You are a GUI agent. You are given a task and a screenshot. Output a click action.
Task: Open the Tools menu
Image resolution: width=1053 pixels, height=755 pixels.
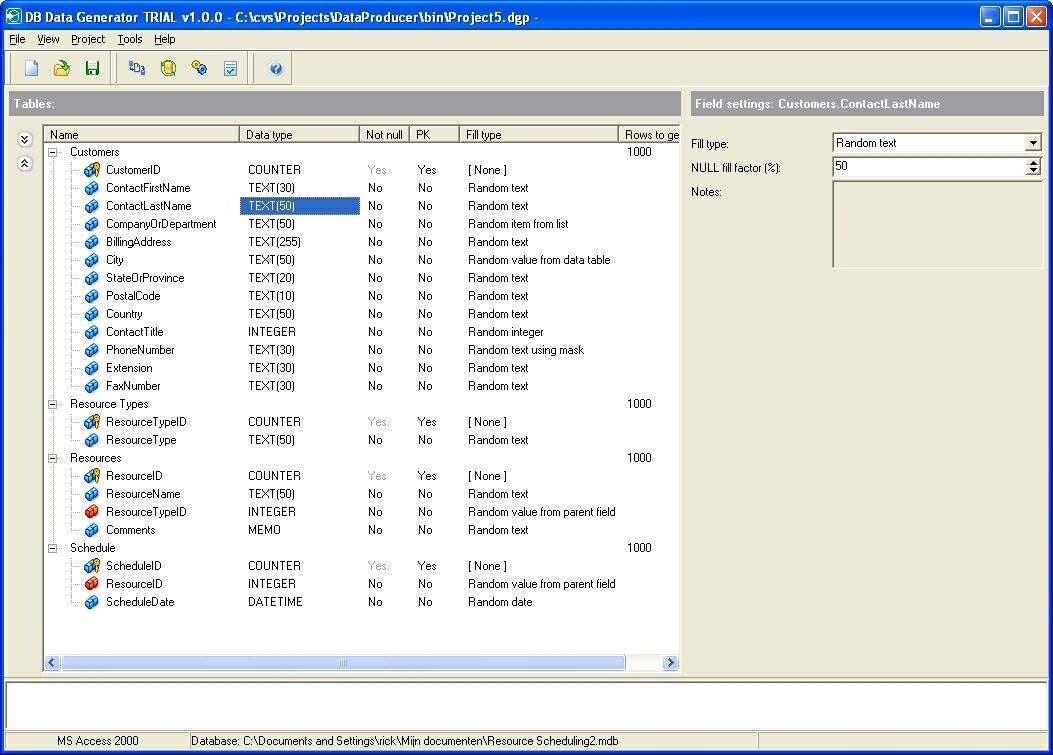(x=130, y=39)
